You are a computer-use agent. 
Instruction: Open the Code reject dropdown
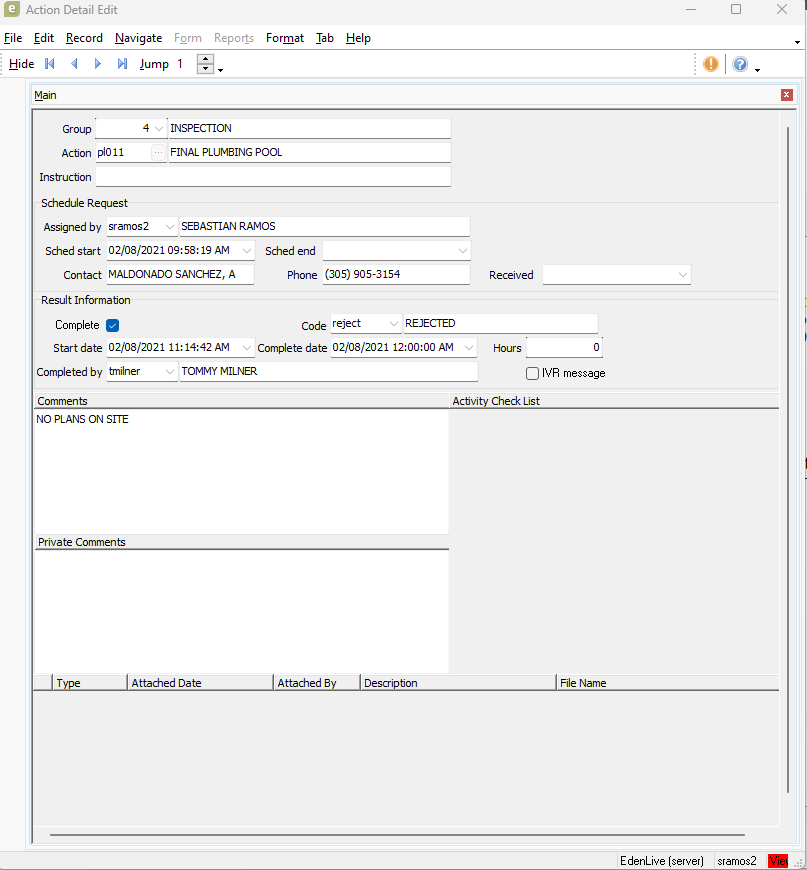392,324
